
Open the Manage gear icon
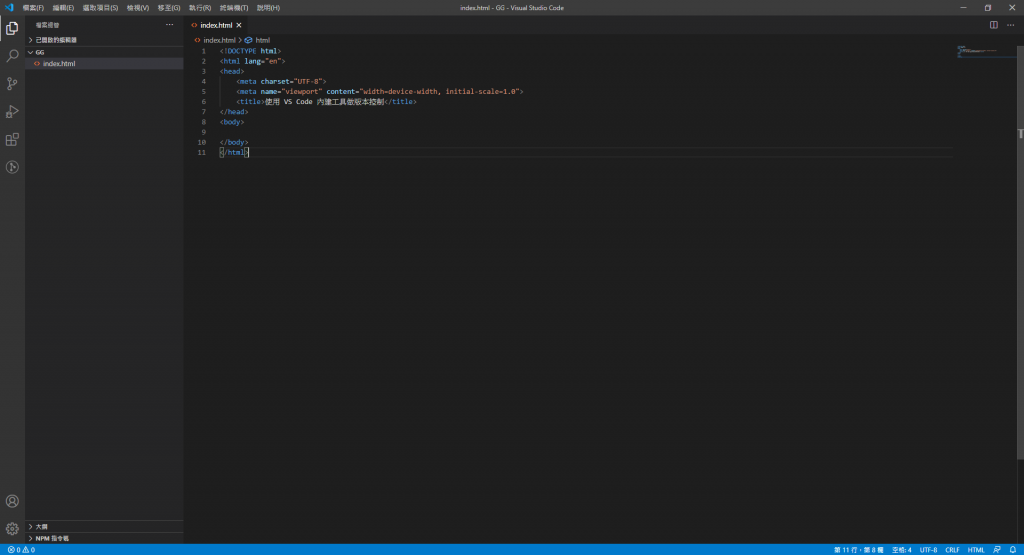coord(12,528)
